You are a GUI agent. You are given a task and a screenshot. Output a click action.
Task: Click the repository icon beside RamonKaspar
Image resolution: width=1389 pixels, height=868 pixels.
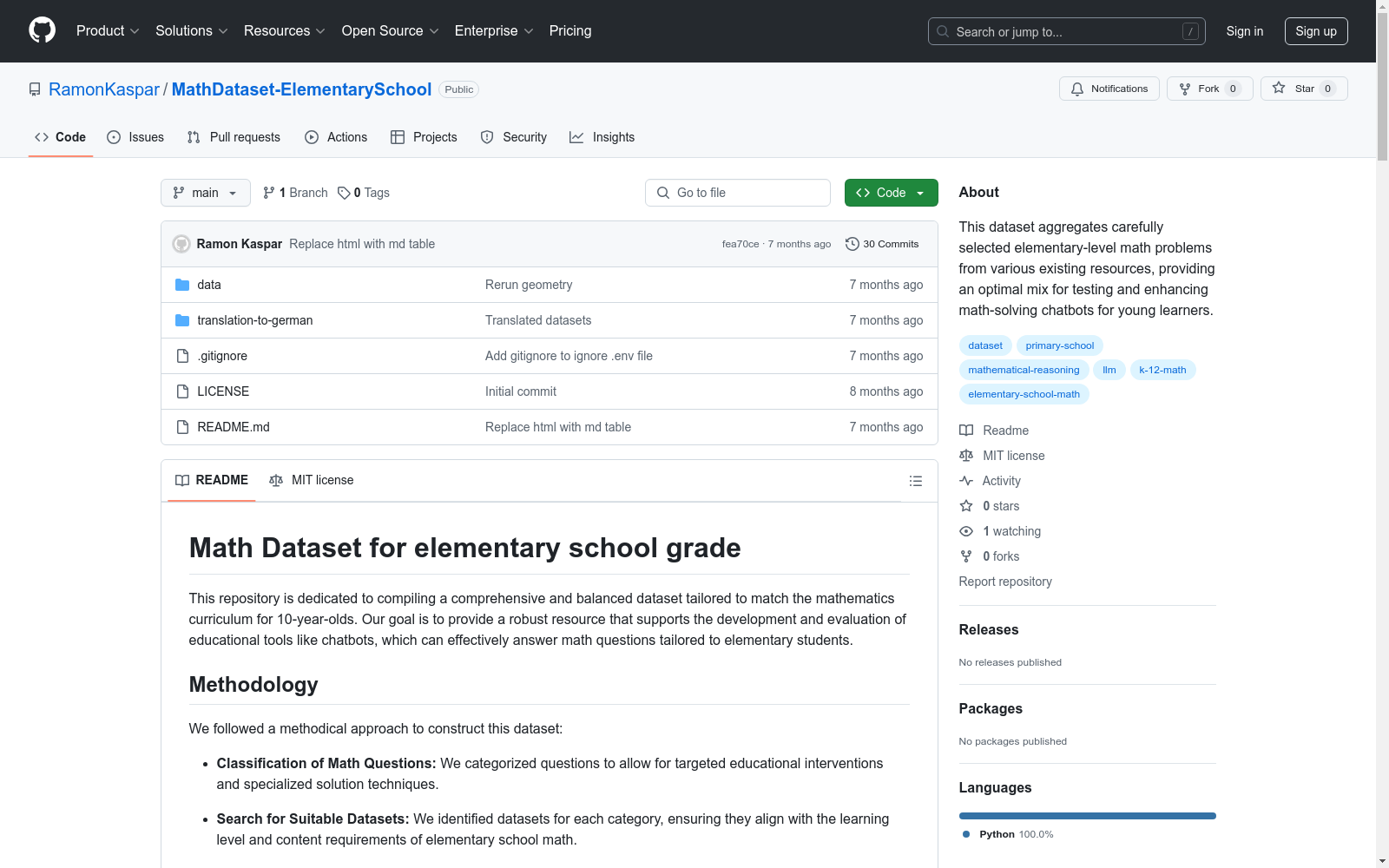tap(35, 89)
